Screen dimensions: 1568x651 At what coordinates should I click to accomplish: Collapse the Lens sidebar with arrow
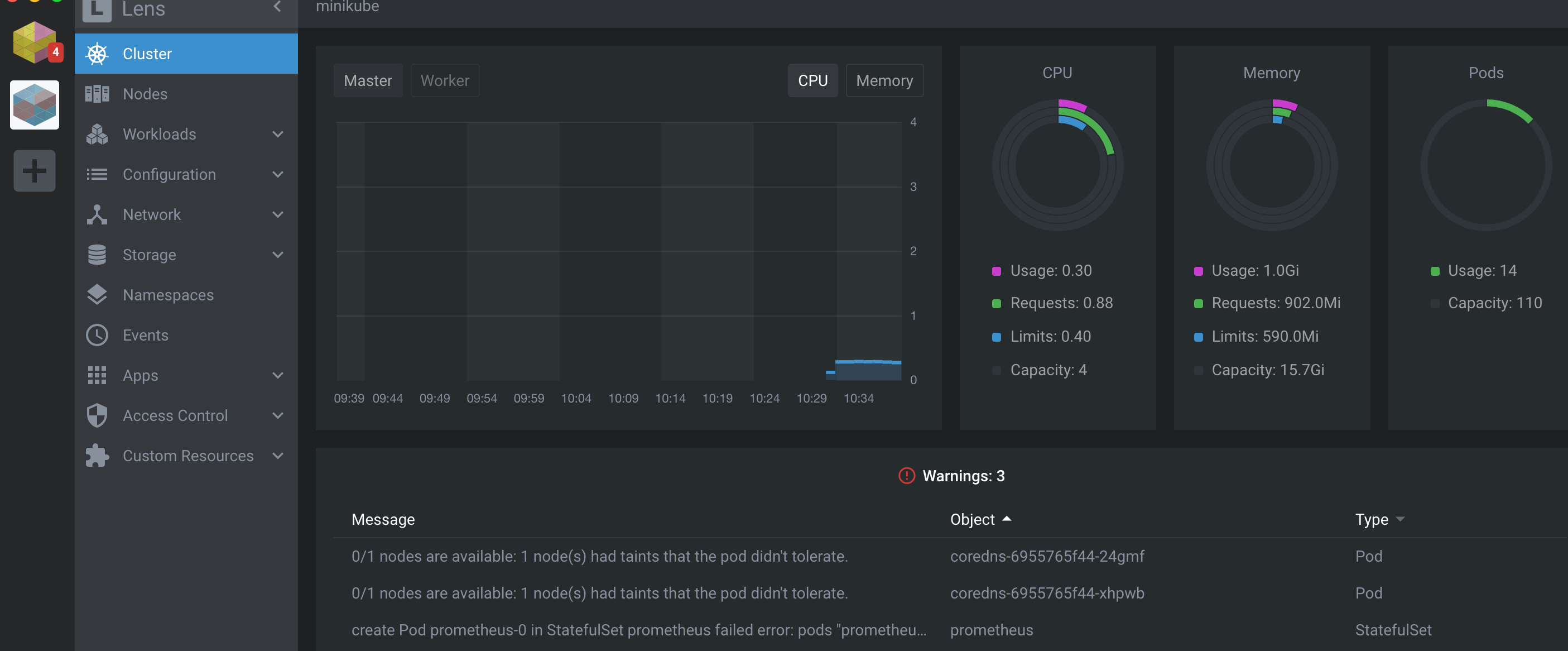pos(277,7)
